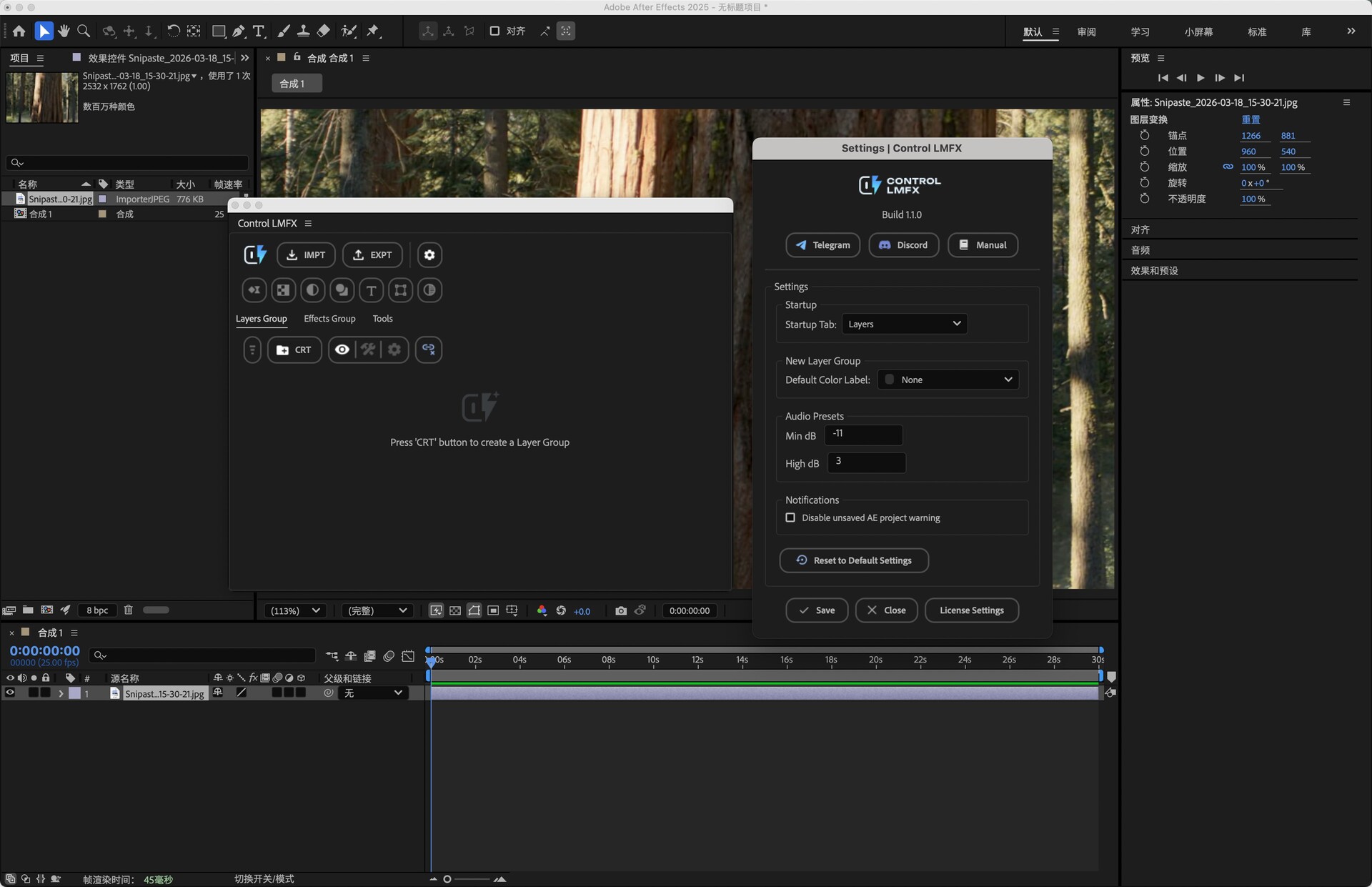This screenshot has height=887, width=1372.
Task: Click the snapshot camera icon
Action: tap(620, 610)
